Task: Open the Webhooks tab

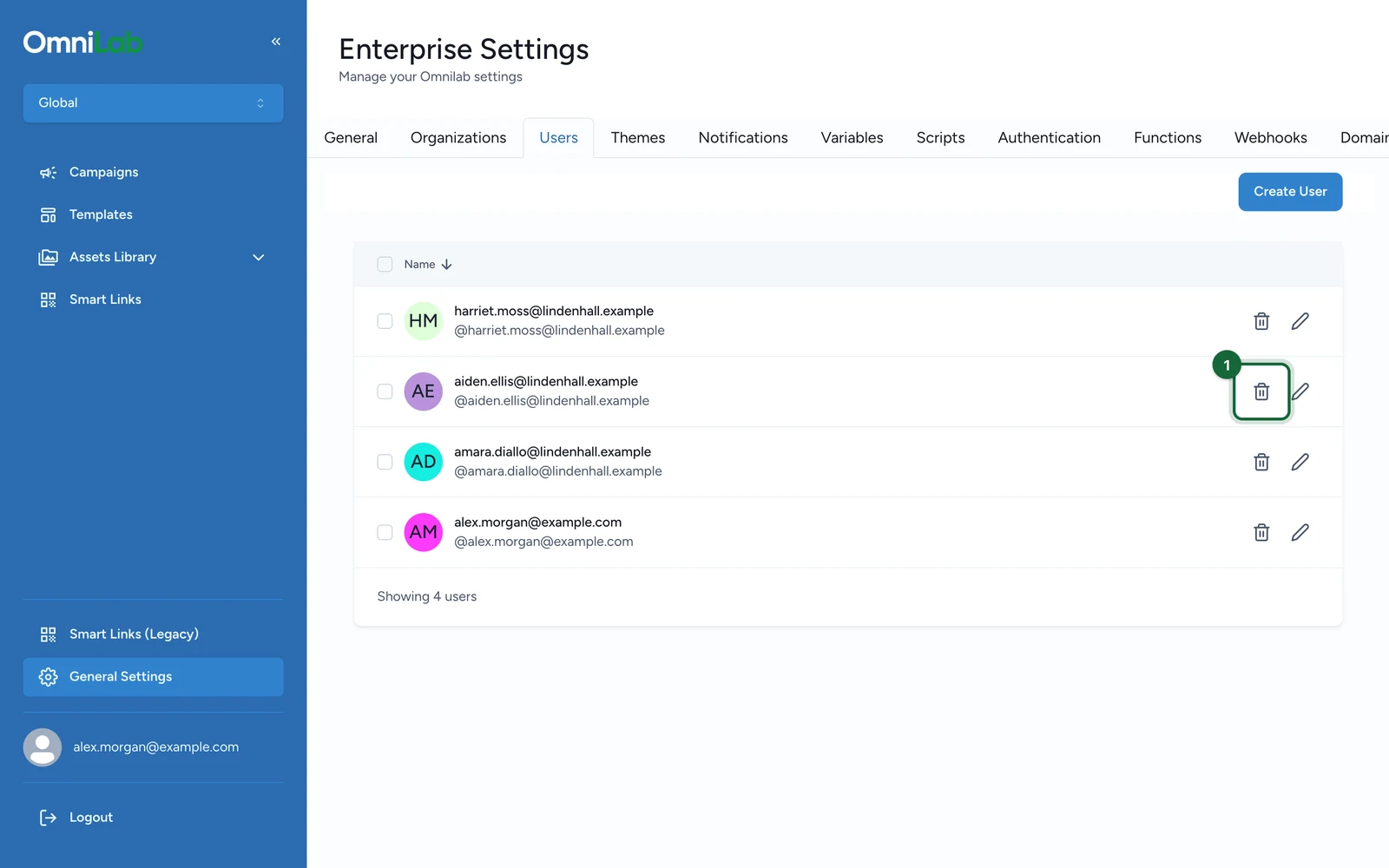Action: [1271, 138]
